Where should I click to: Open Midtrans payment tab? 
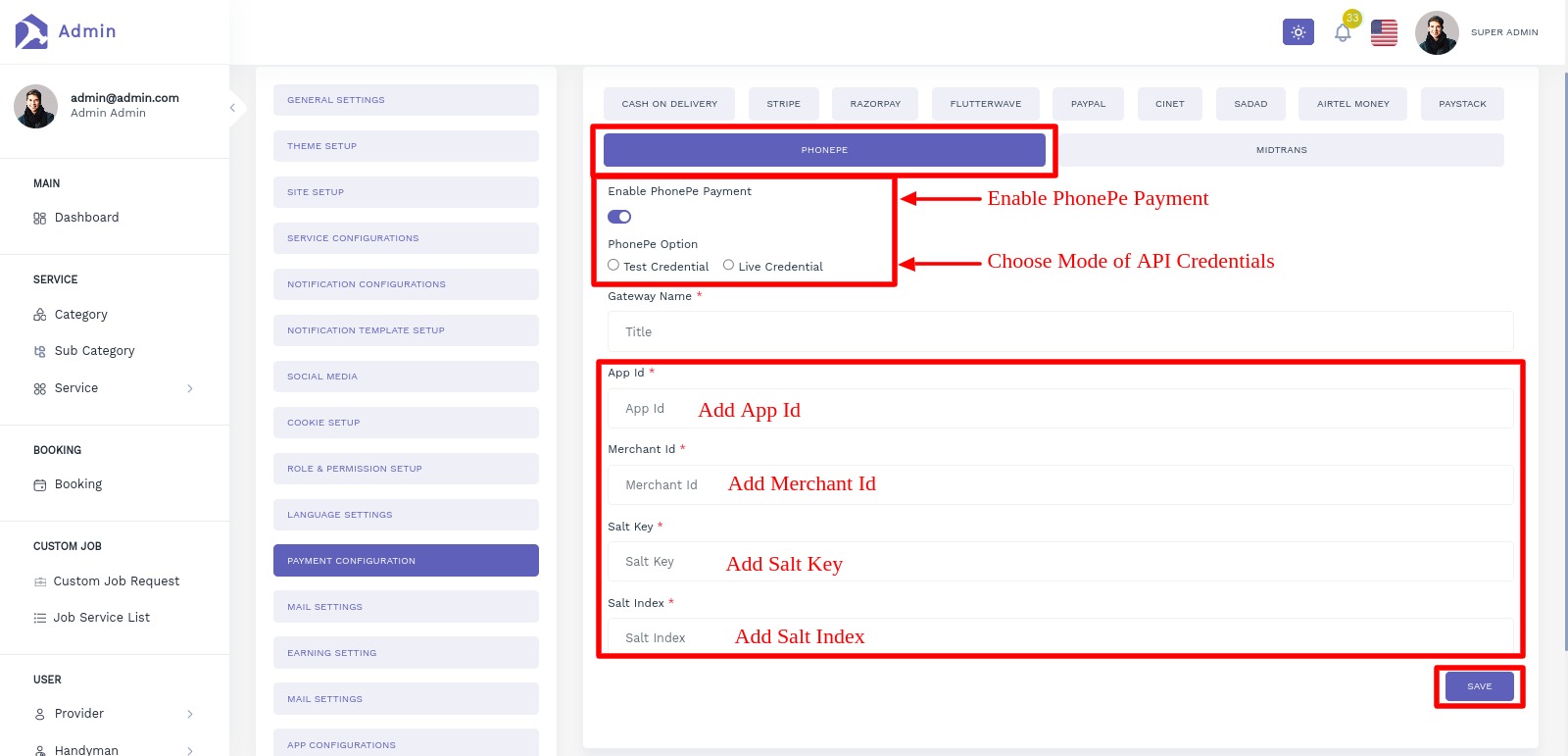(1282, 150)
